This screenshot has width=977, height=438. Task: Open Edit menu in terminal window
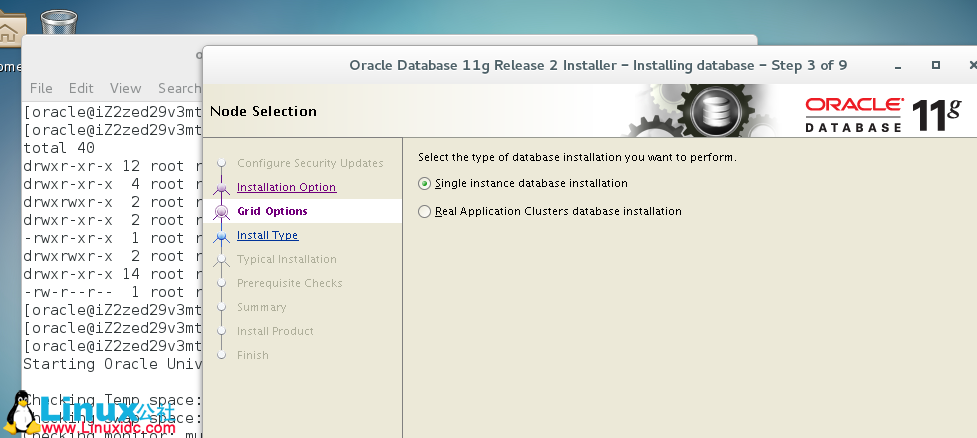tap(81, 88)
